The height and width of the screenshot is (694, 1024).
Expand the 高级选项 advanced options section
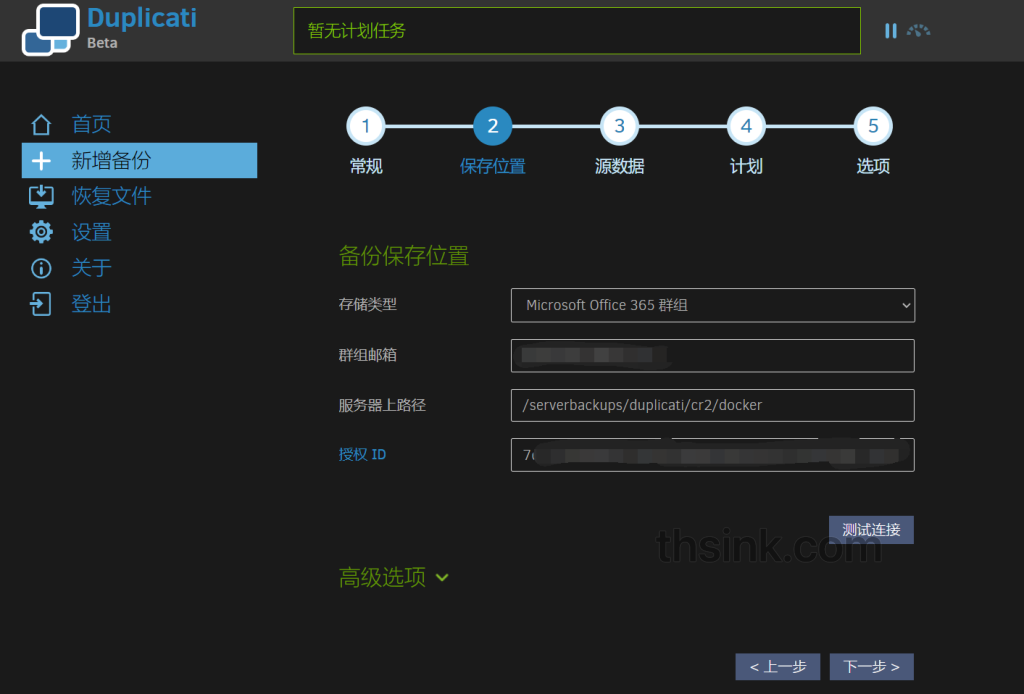pos(394,577)
